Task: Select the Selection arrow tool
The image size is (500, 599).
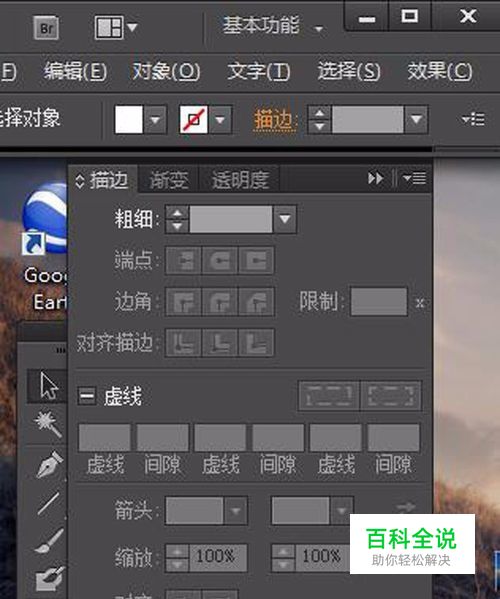Action: click(x=48, y=387)
